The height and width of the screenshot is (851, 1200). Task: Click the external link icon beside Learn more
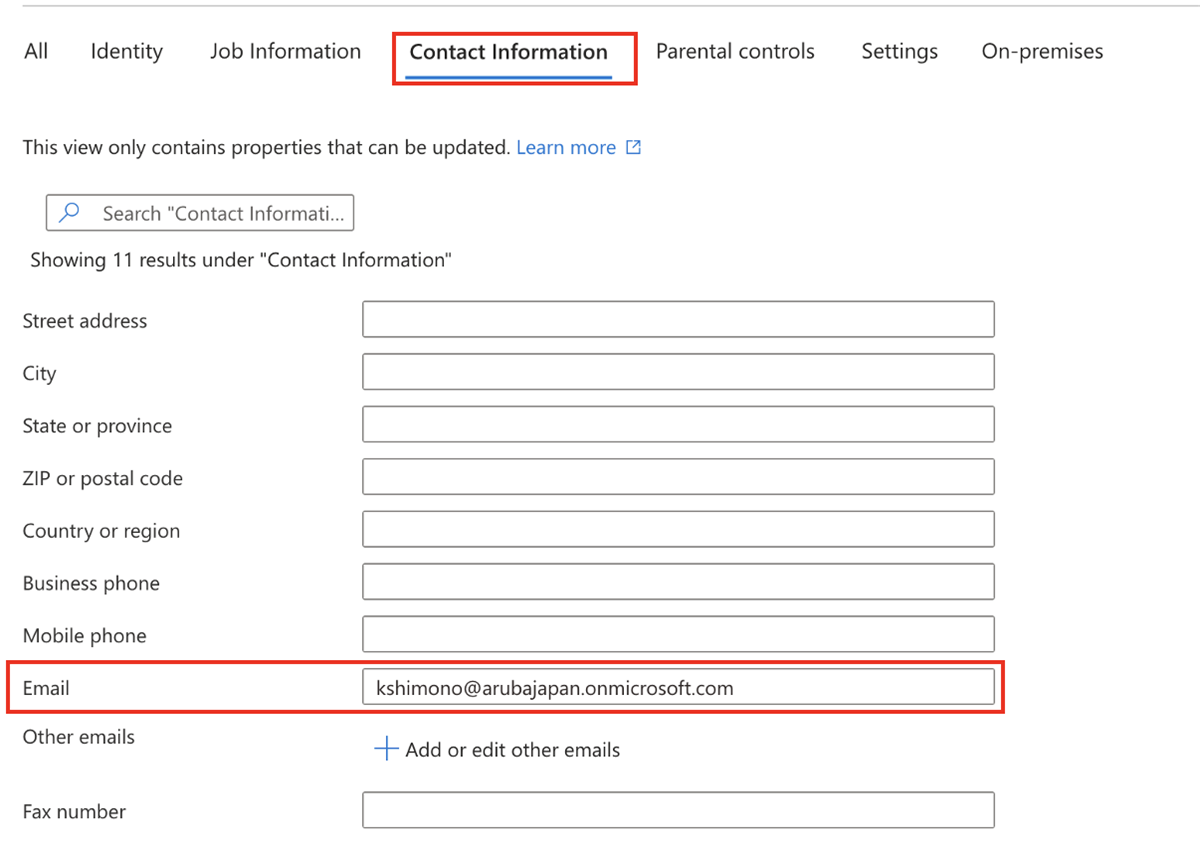click(633, 148)
